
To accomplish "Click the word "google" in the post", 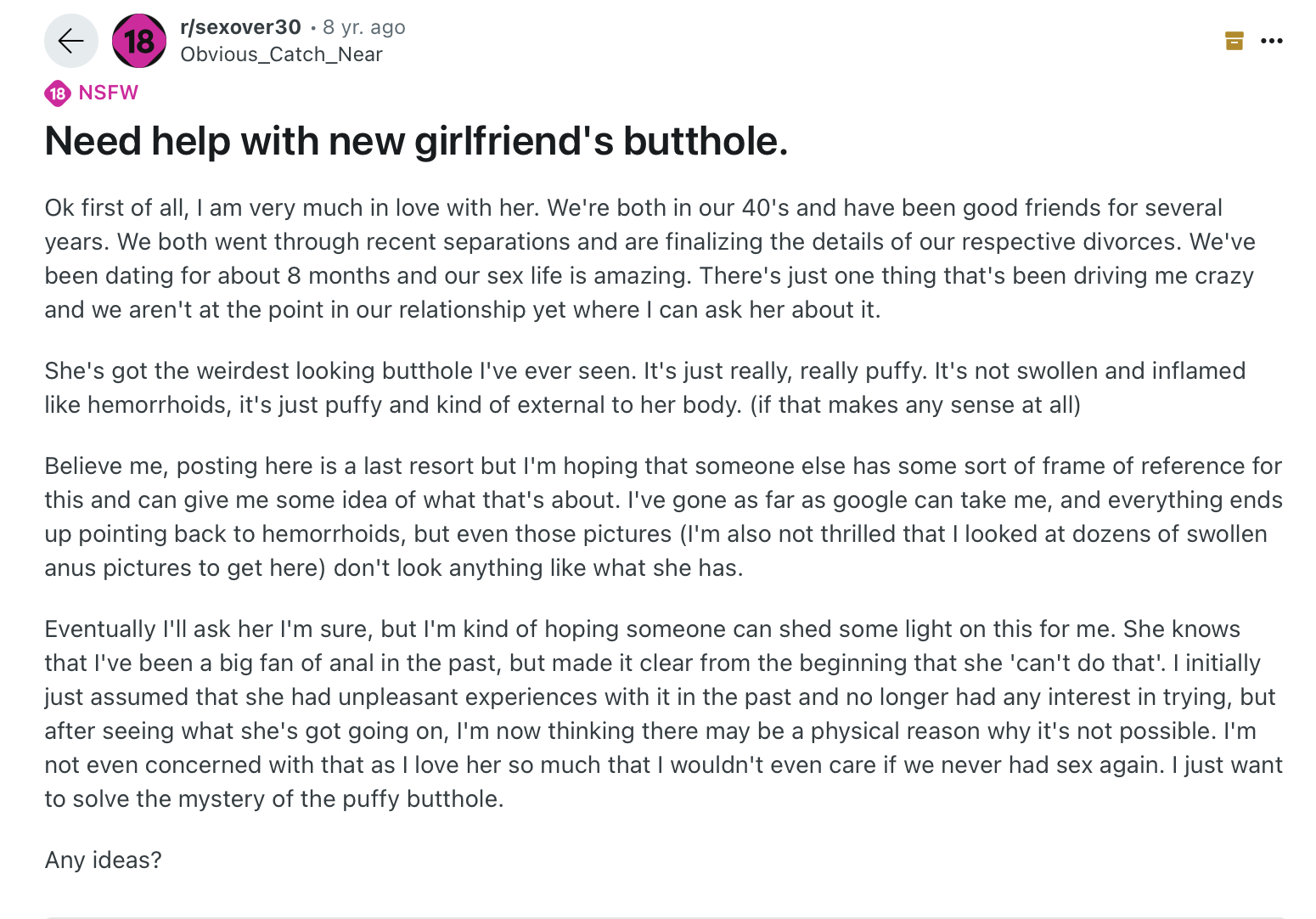I will [871, 499].
